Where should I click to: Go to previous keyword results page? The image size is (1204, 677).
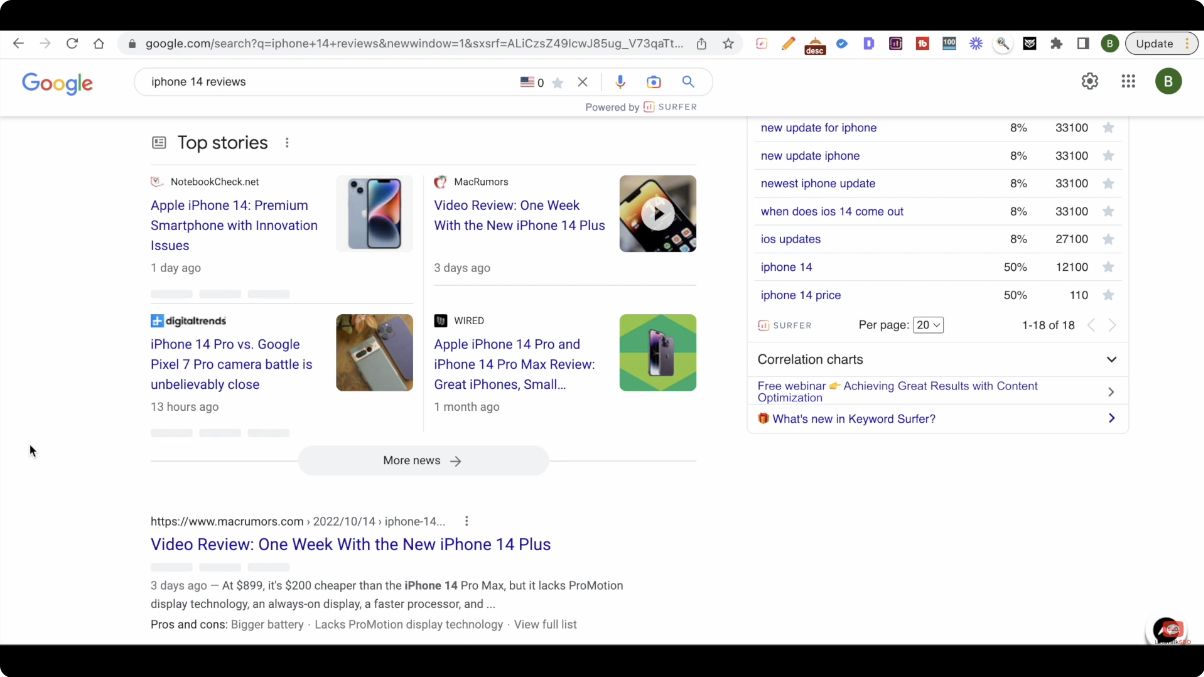click(x=1091, y=325)
